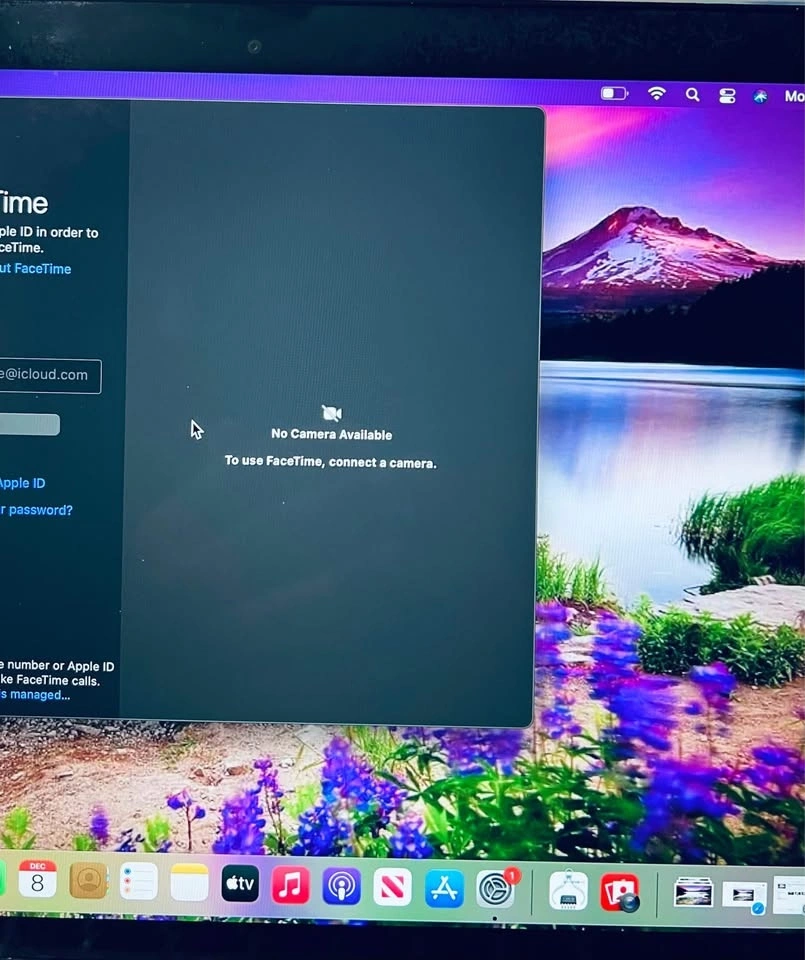
Task: Open the Calendar app in the Dock
Action: pyautogui.click(x=37, y=880)
